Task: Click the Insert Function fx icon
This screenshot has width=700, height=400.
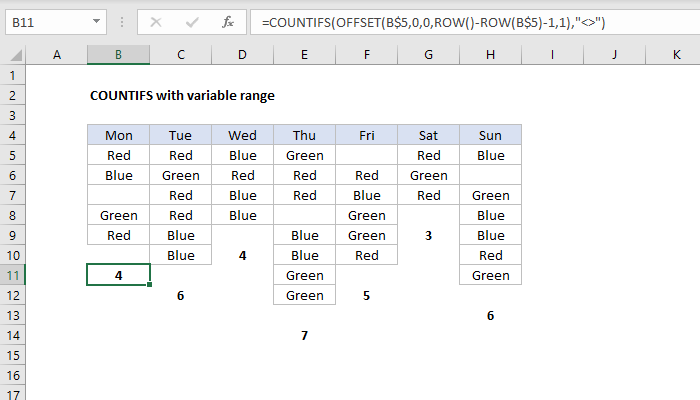Action: pos(228,20)
